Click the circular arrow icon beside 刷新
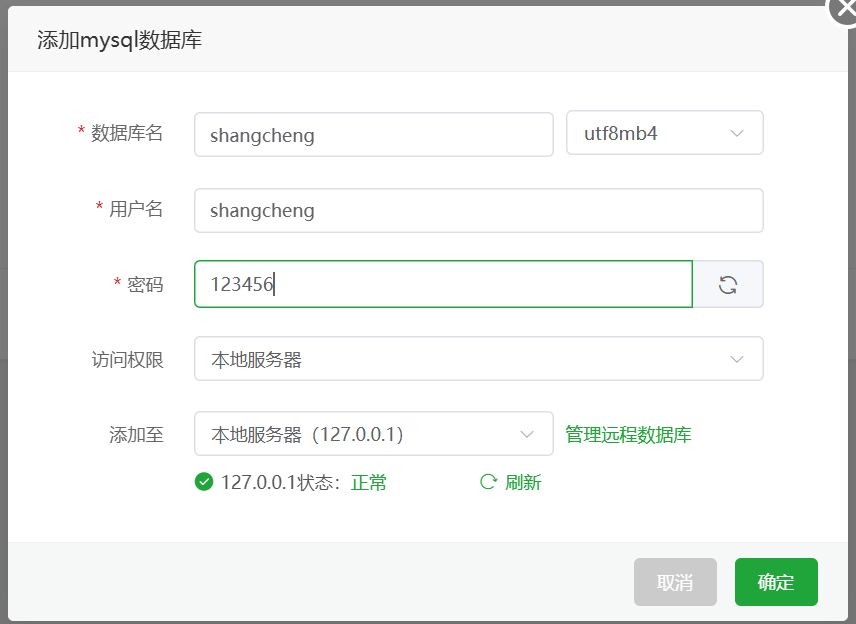The width and height of the screenshot is (856, 624). point(488,482)
